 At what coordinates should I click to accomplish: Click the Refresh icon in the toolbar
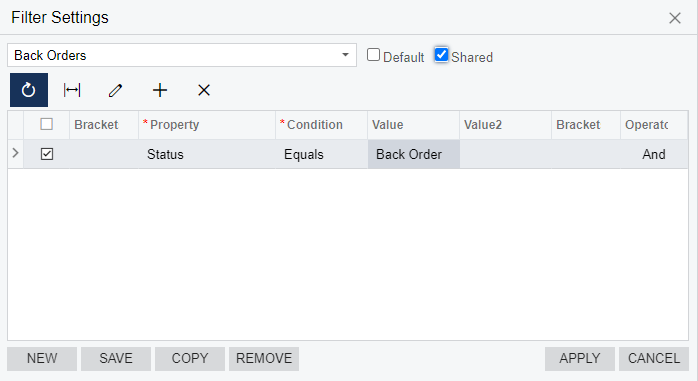click(x=29, y=90)
